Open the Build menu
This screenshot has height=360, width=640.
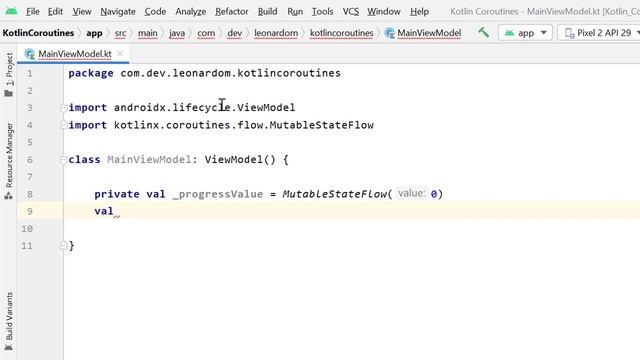coord(267,11)
